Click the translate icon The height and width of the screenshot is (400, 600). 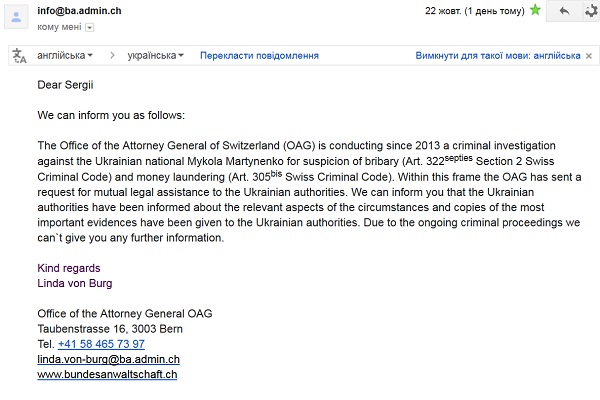point(19,56)
